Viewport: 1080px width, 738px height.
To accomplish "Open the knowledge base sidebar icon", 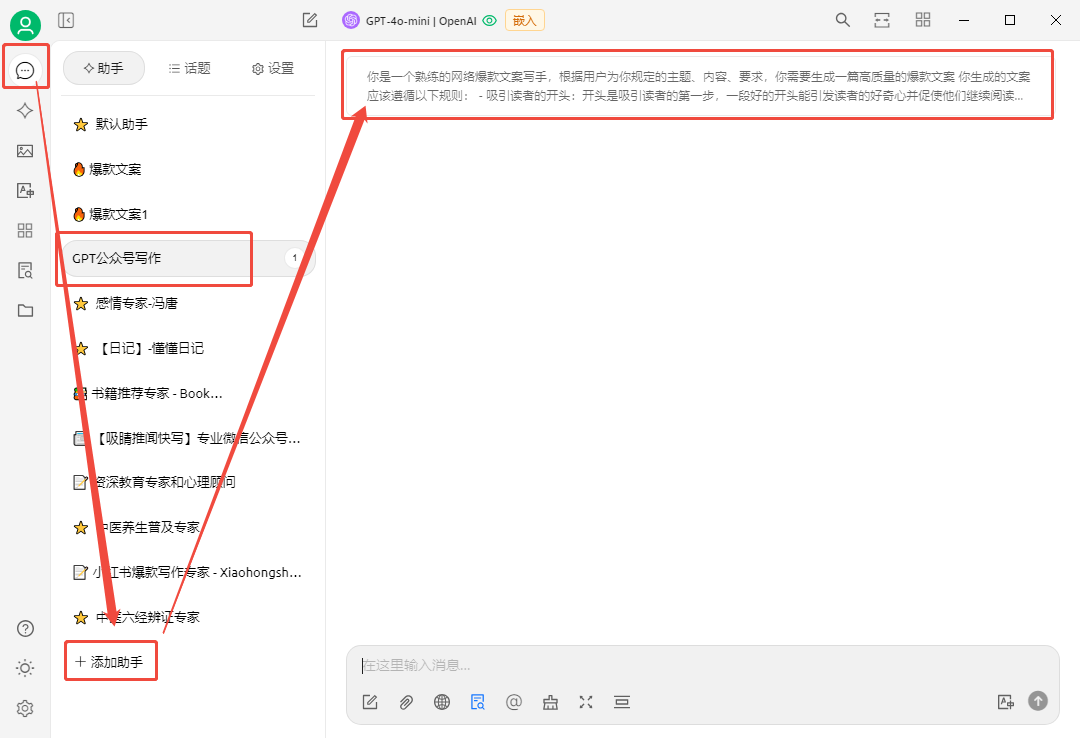I will (25, 270).
